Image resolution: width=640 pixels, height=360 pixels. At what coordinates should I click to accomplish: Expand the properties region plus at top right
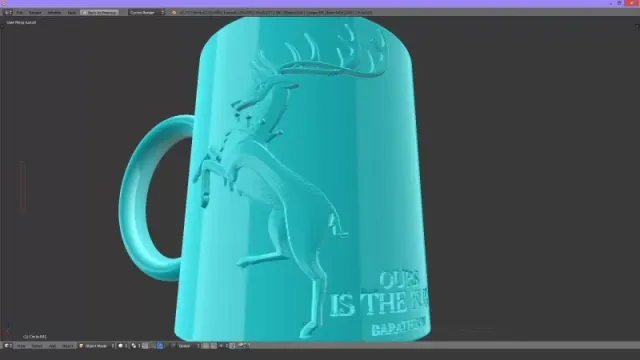tap(637, 26)
